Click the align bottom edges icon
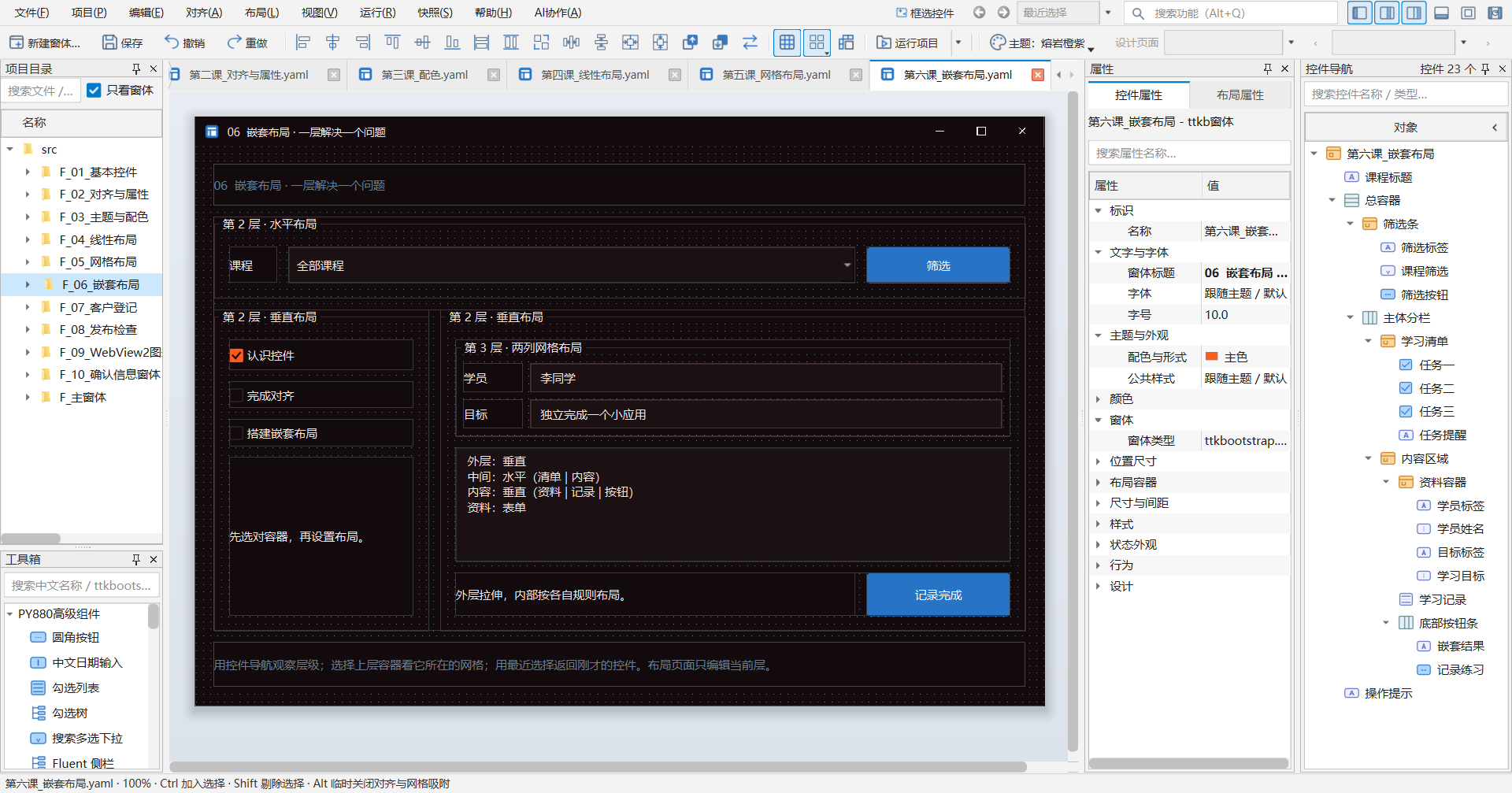Image resolution: width=1512 pixels, height=793 pixels. pos(452,43)
